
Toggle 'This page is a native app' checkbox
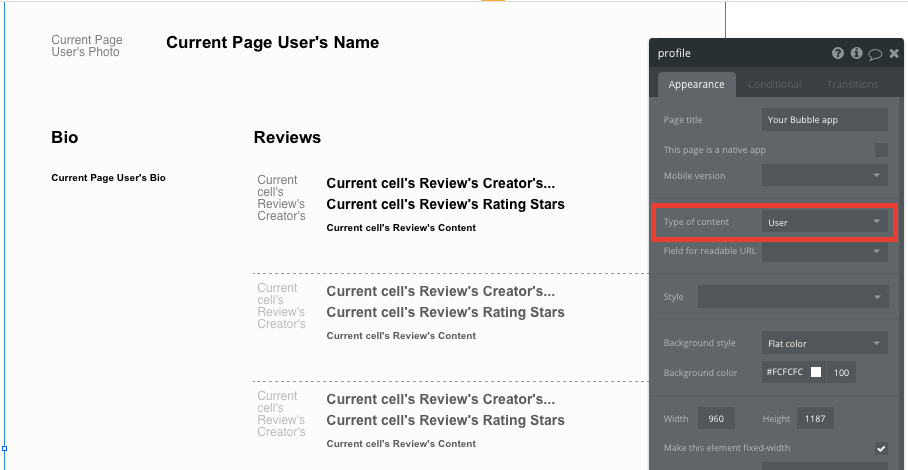[x=881, y=150]
